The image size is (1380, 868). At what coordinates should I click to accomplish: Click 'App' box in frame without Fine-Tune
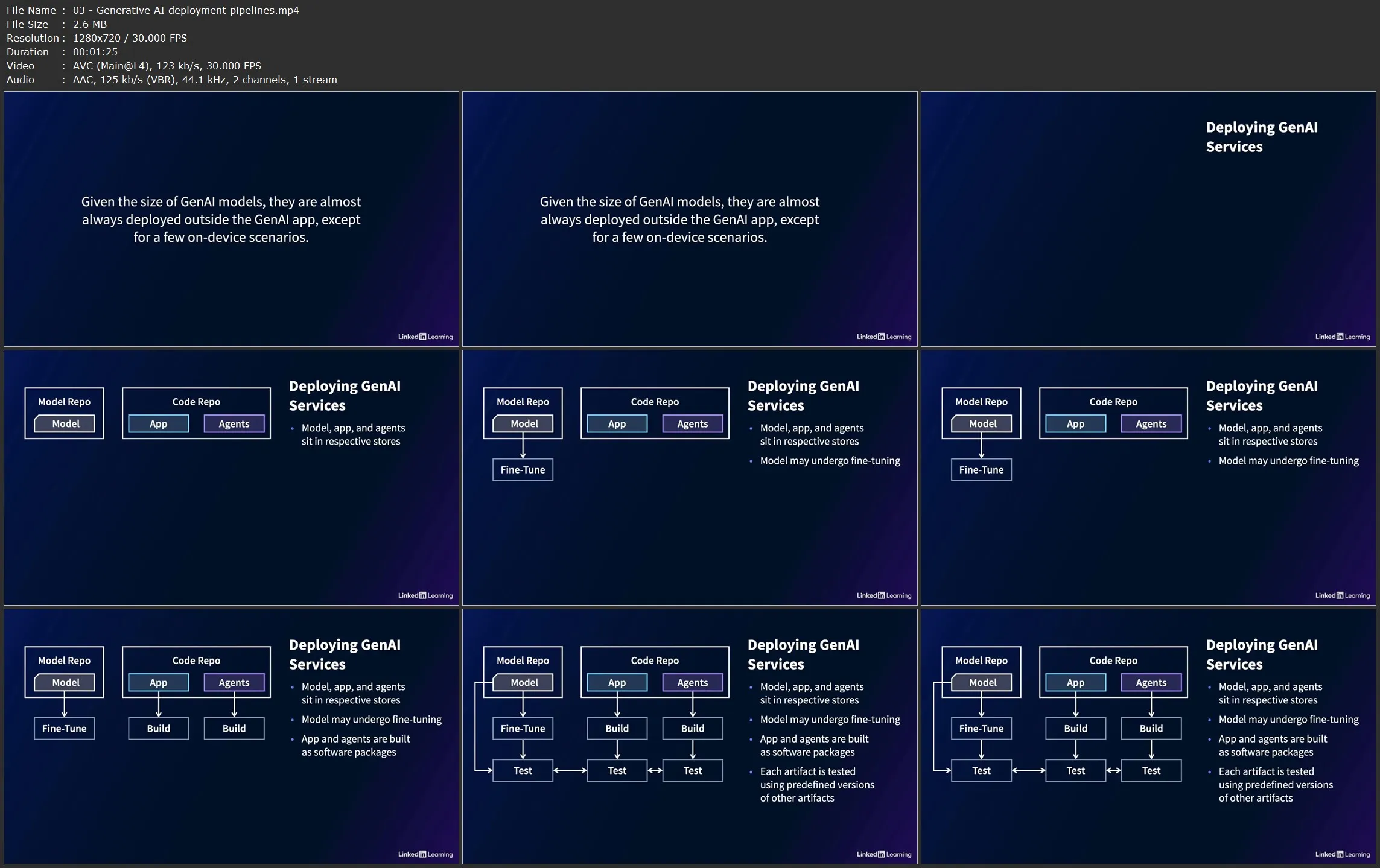tap(159, 424)
